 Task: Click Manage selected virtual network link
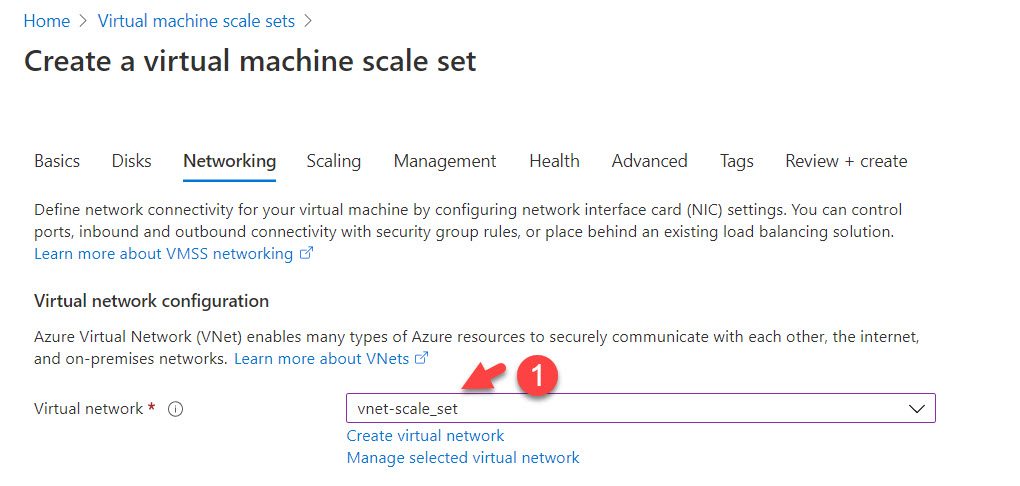(x=462, y=458)
